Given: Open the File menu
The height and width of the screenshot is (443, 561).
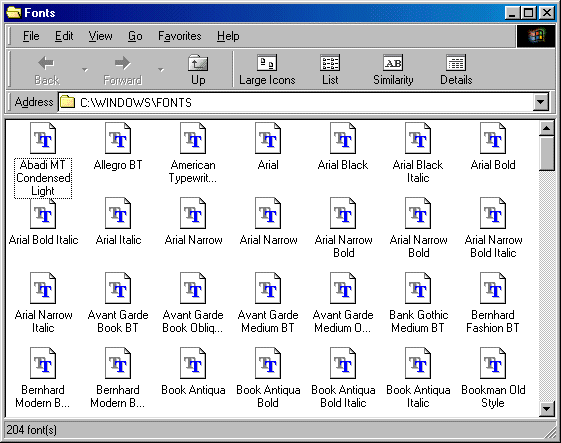Looking at the screenshot, I should (x=31, y=36).
